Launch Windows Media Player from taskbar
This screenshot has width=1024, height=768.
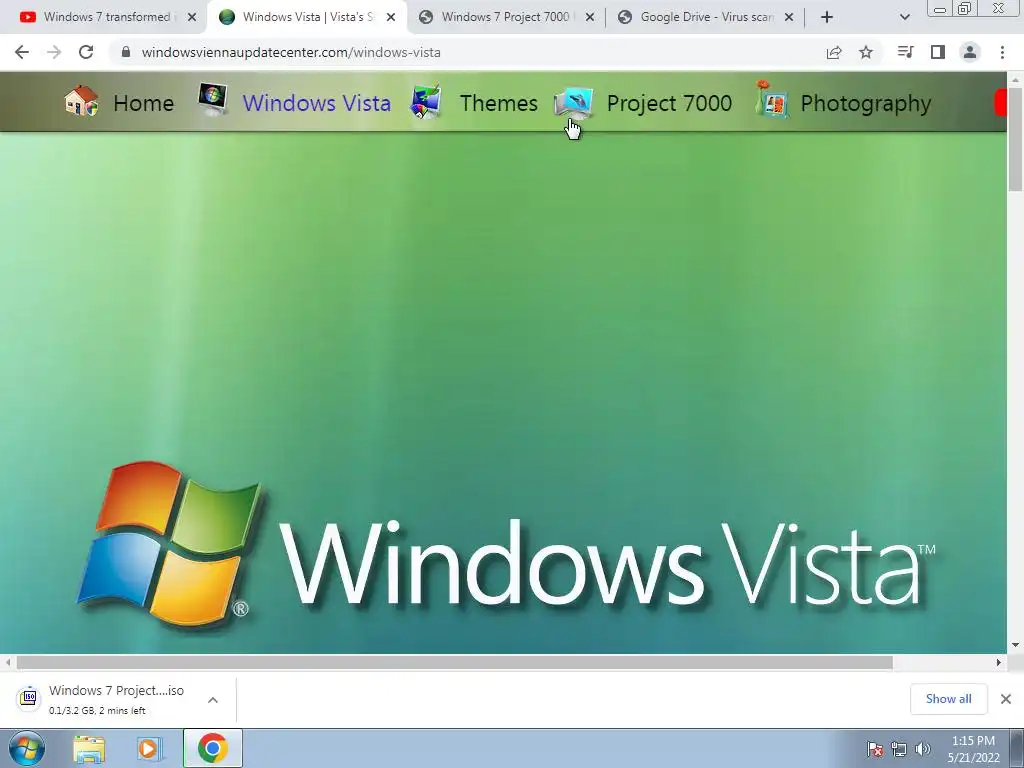(148, 749)
